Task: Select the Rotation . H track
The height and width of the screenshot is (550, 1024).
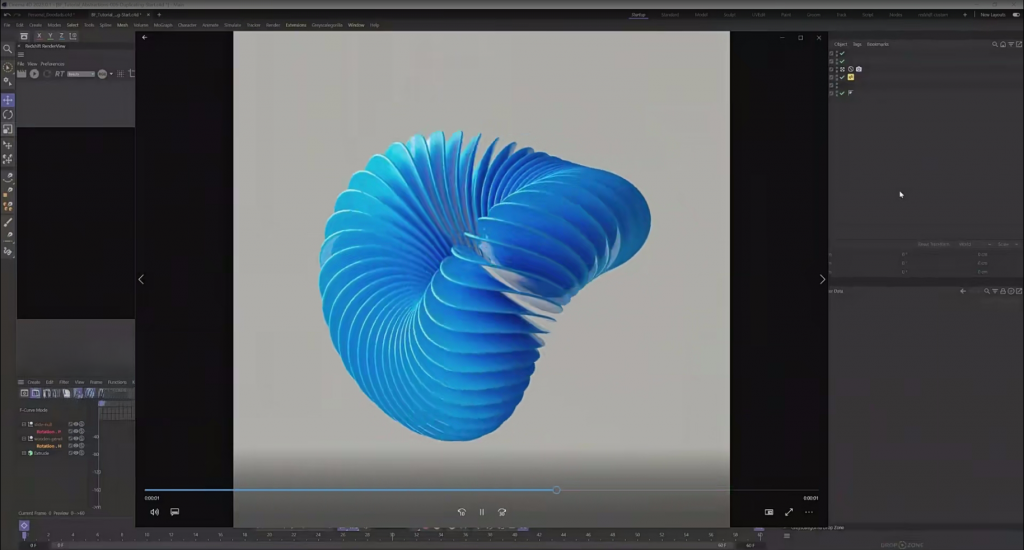Action: point(48,446)
